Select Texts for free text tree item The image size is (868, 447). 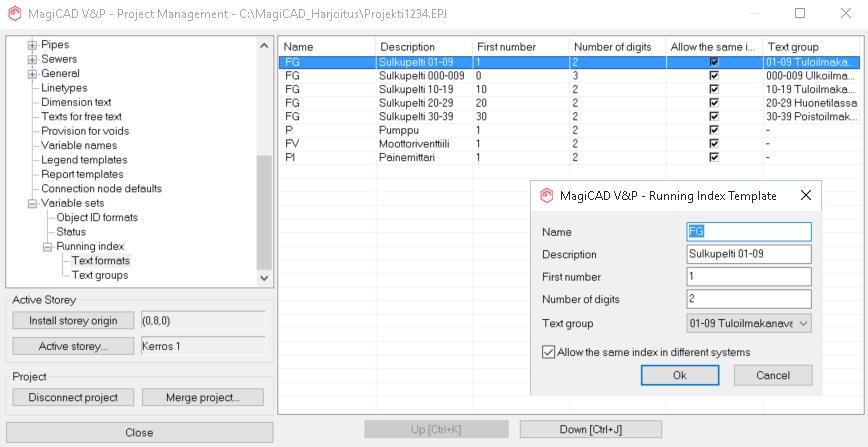point(81,117)
